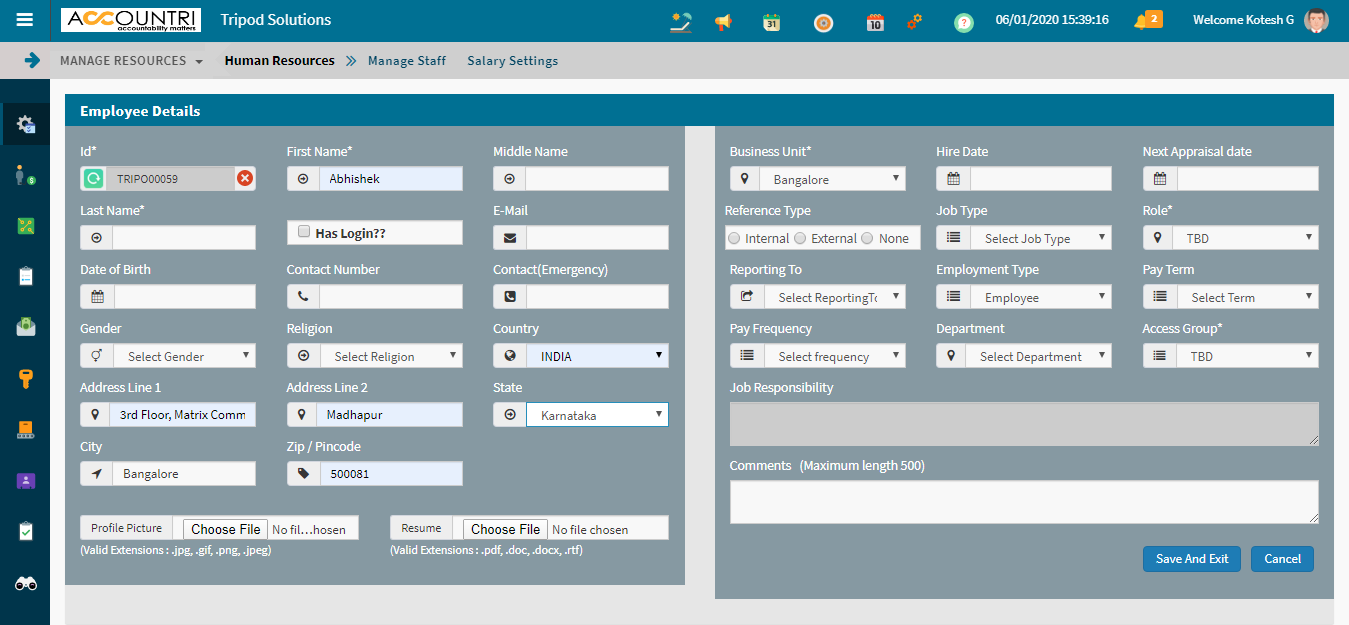
Task: Open the Reporting To dropdown
Action: 835,297
